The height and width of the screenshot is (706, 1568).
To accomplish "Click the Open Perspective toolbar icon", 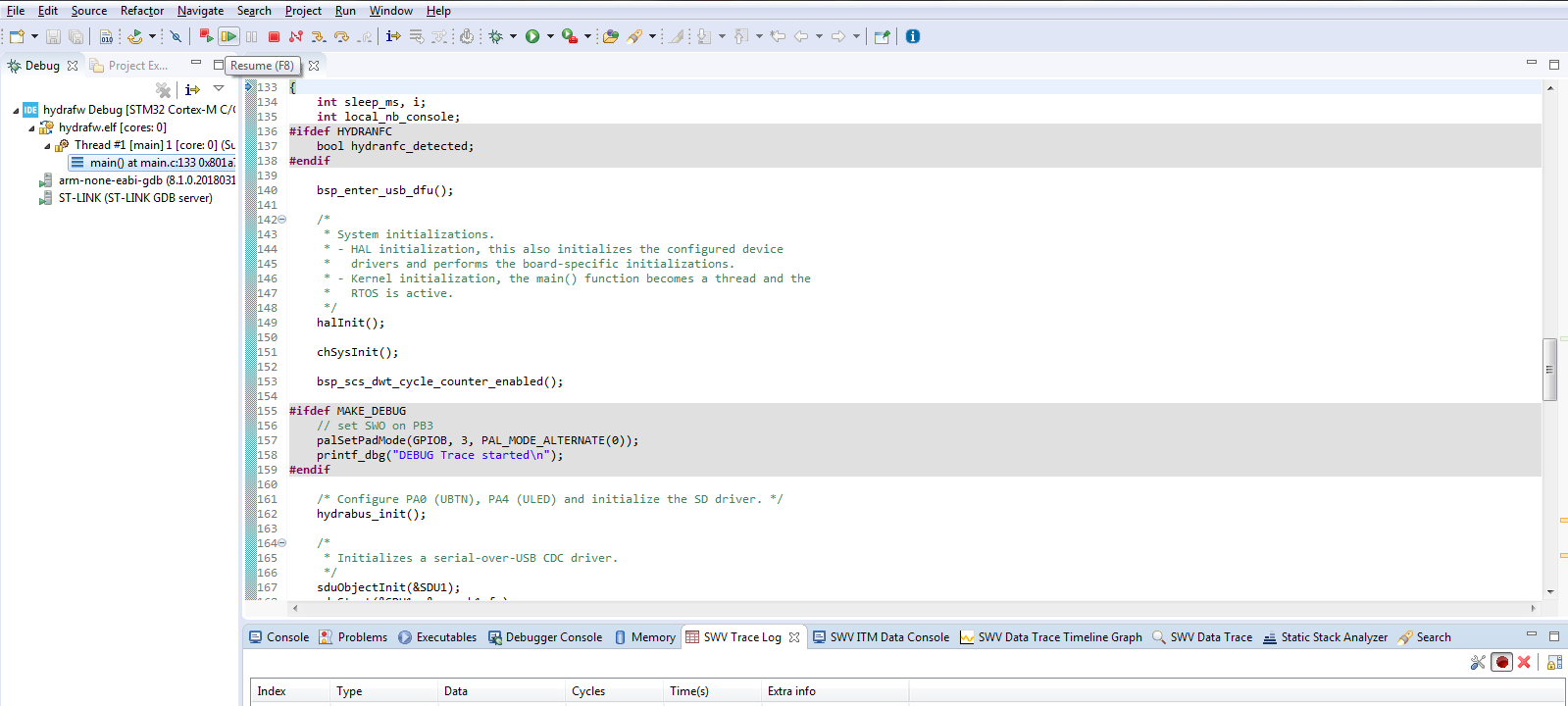I will (x=882, y=36).
